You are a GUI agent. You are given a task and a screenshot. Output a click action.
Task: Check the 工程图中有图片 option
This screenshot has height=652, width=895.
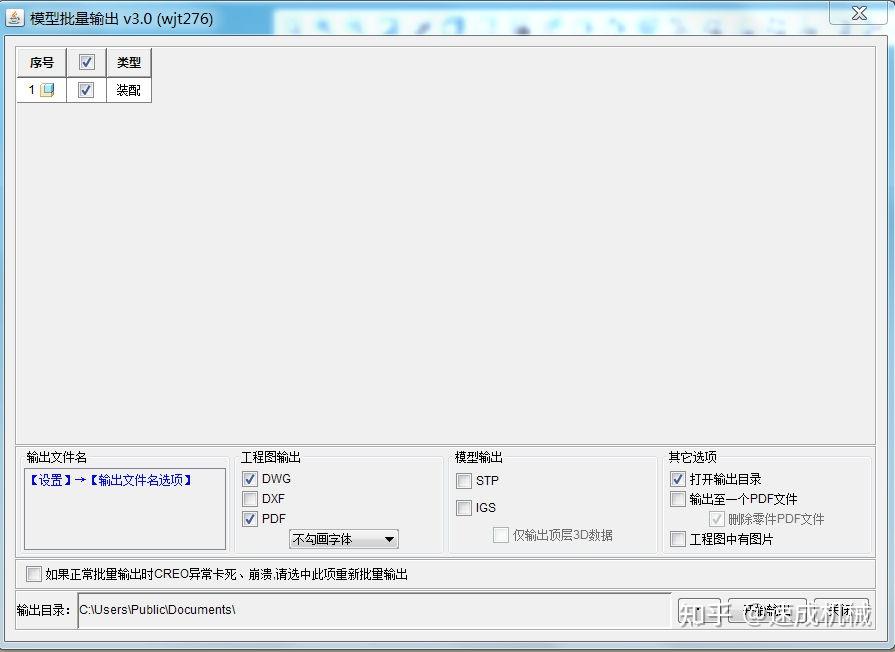point(678,539)
